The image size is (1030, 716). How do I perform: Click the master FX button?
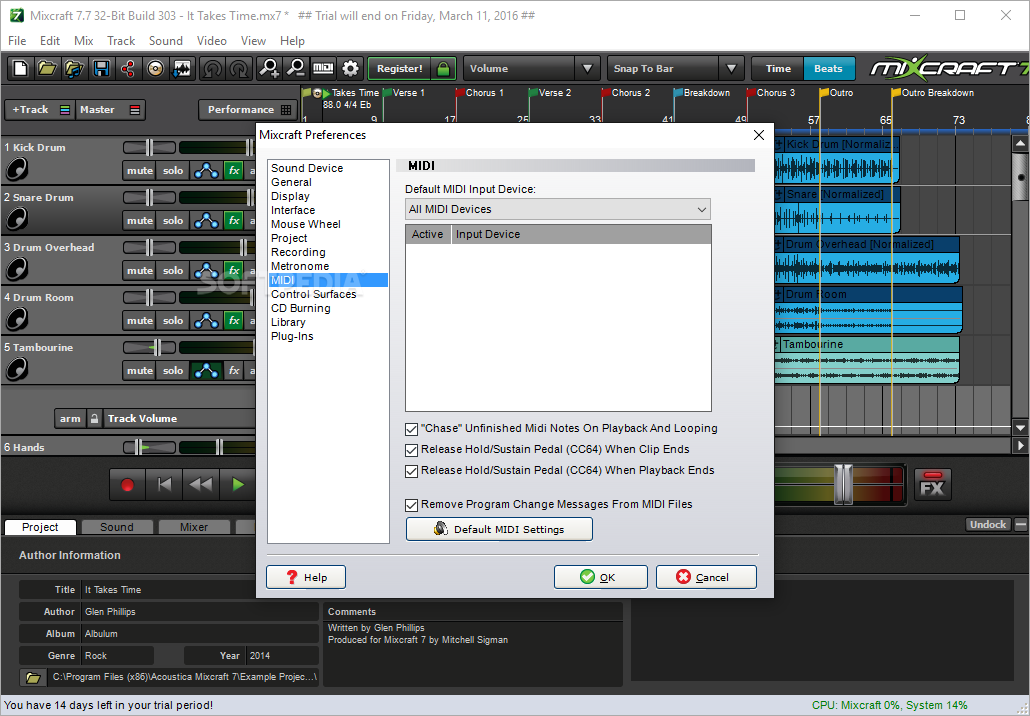coord(932,485)
